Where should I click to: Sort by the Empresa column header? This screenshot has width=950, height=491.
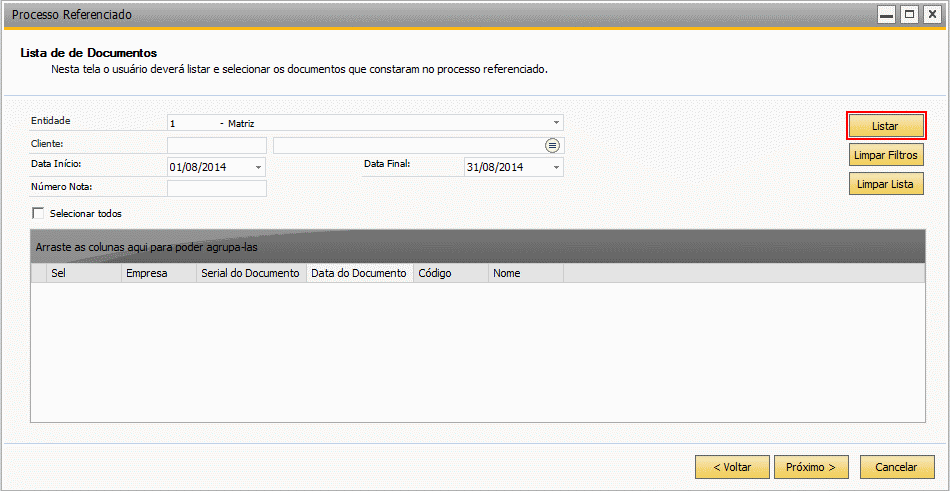point(159,273)
